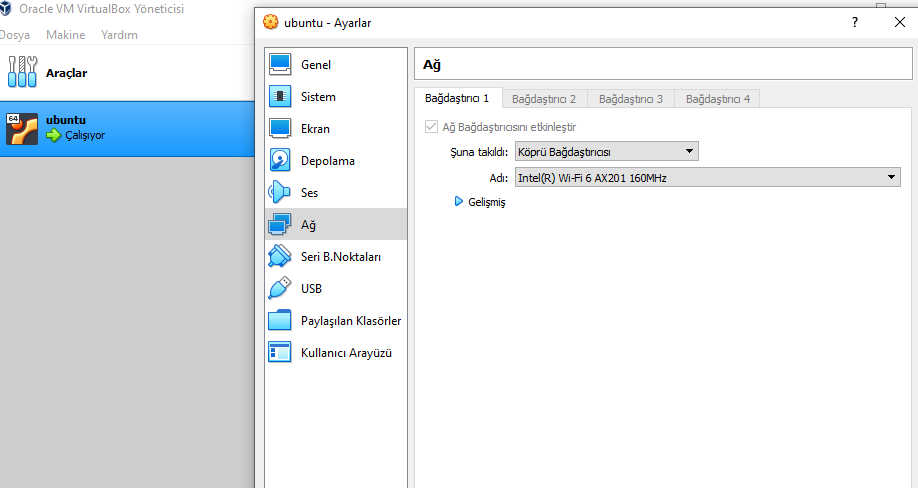Open the Genel settings monitor icon
918x488 pixels.
pyautogui.click(x=280, y=64)
